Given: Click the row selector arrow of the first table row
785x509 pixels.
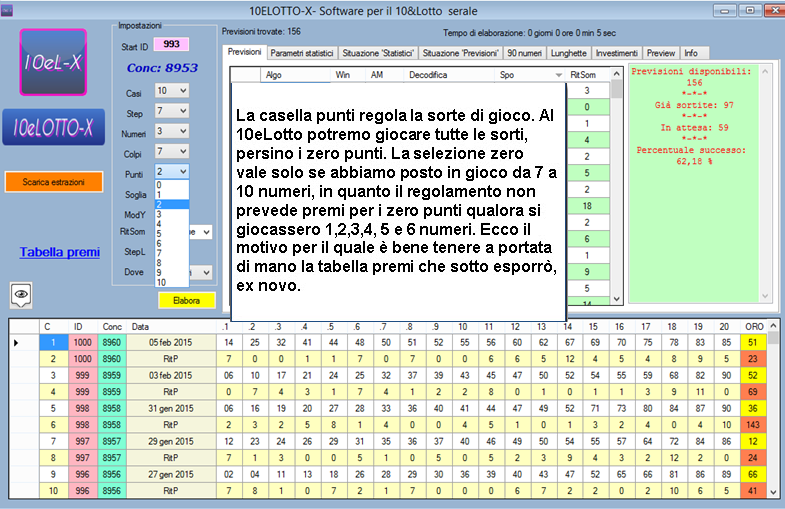Looking at the screenshot, I should [x=16, y=343].
